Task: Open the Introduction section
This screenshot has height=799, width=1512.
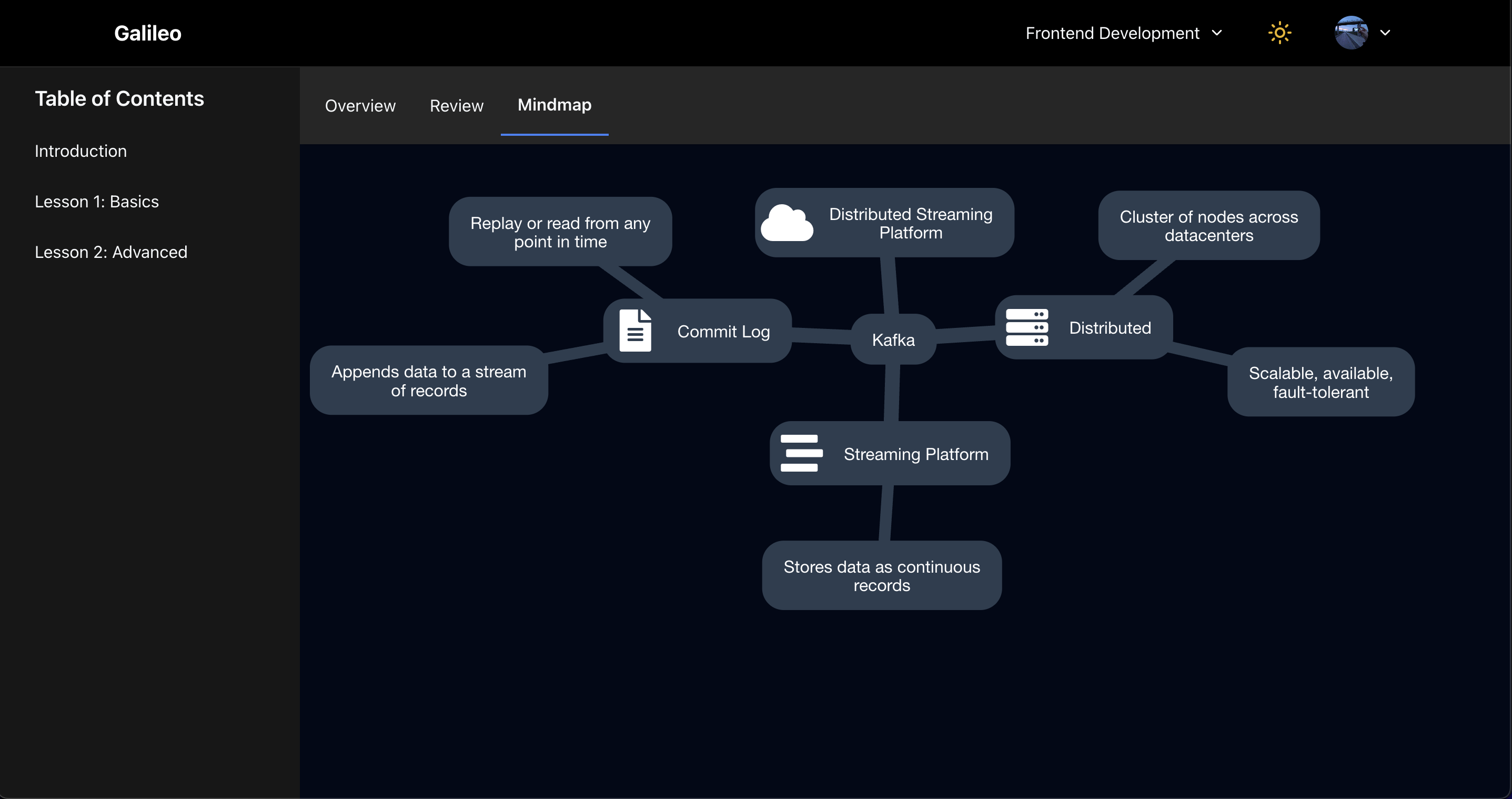Action: click(80, 151)
